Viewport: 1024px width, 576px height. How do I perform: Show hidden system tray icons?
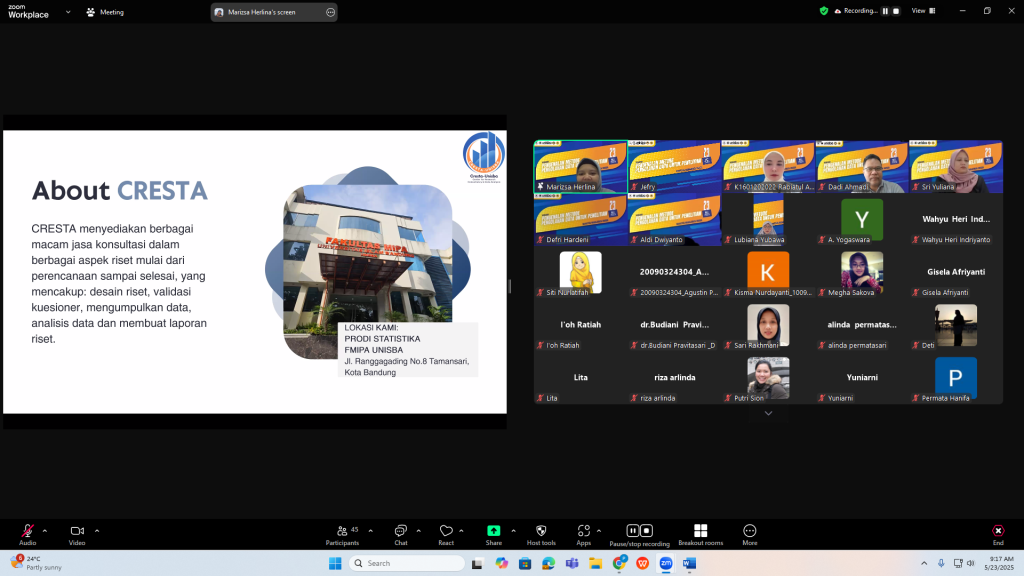[923, 563]
